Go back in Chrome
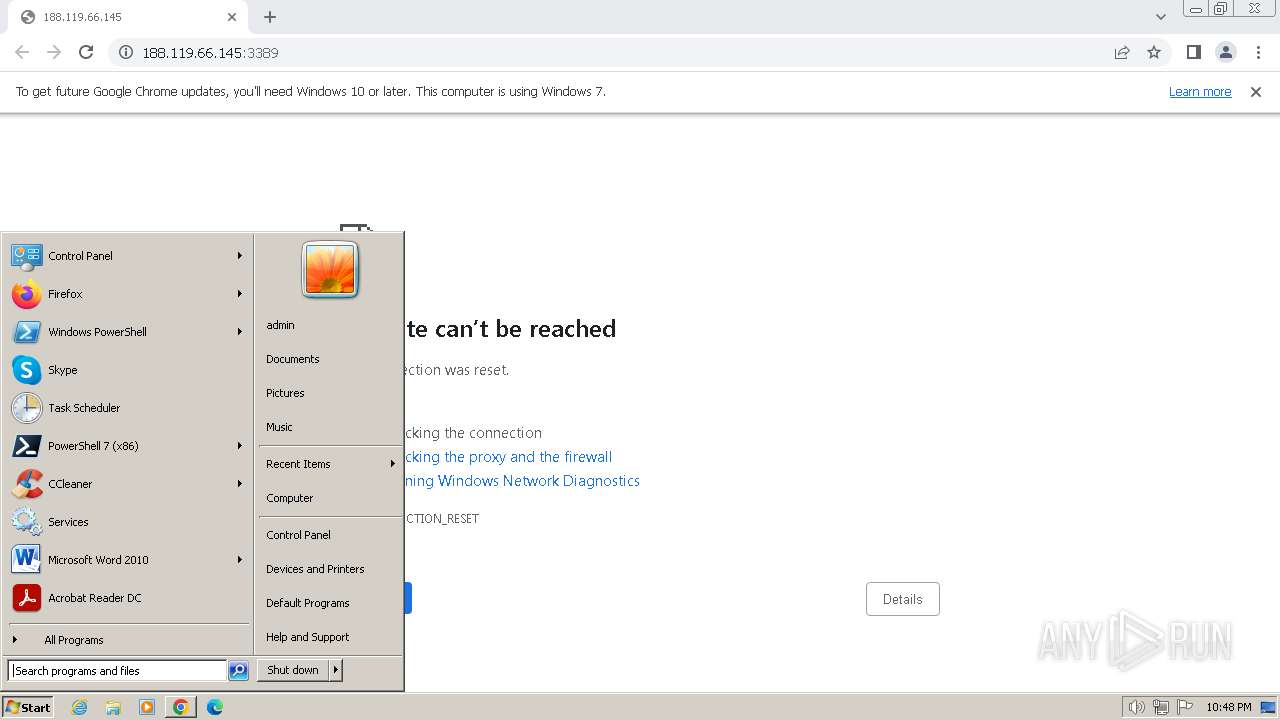The height and width of the screenshot is (720, 1280). pyautogui.click(x=22, y=52)
